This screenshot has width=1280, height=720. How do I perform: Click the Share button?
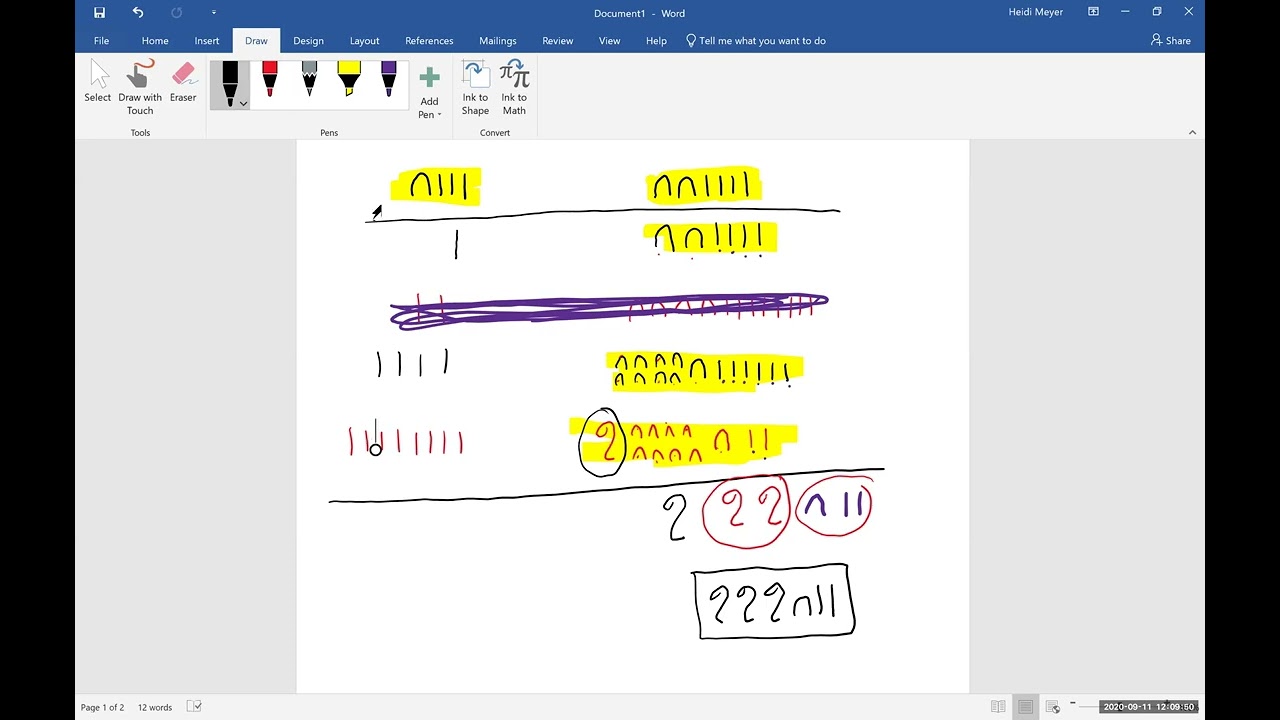pos(1170,41)
